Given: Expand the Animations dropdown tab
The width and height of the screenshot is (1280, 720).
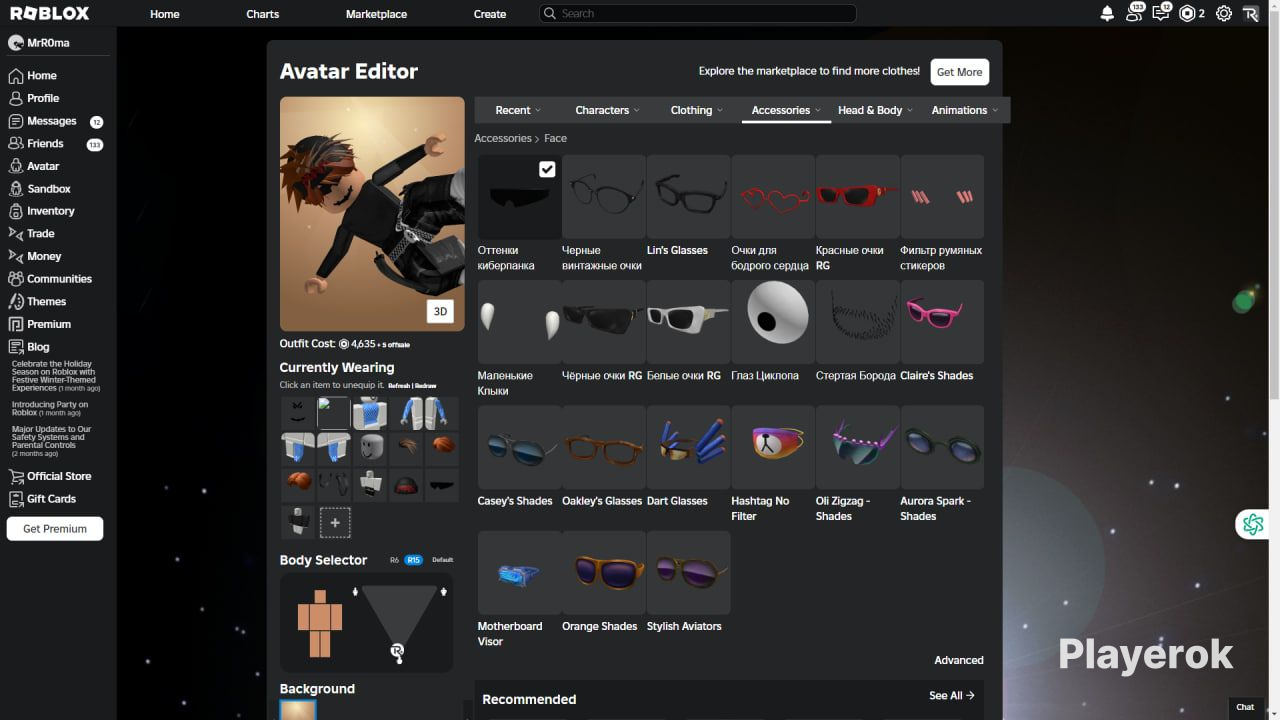Looking at the screenshot, I should (965, 110).
